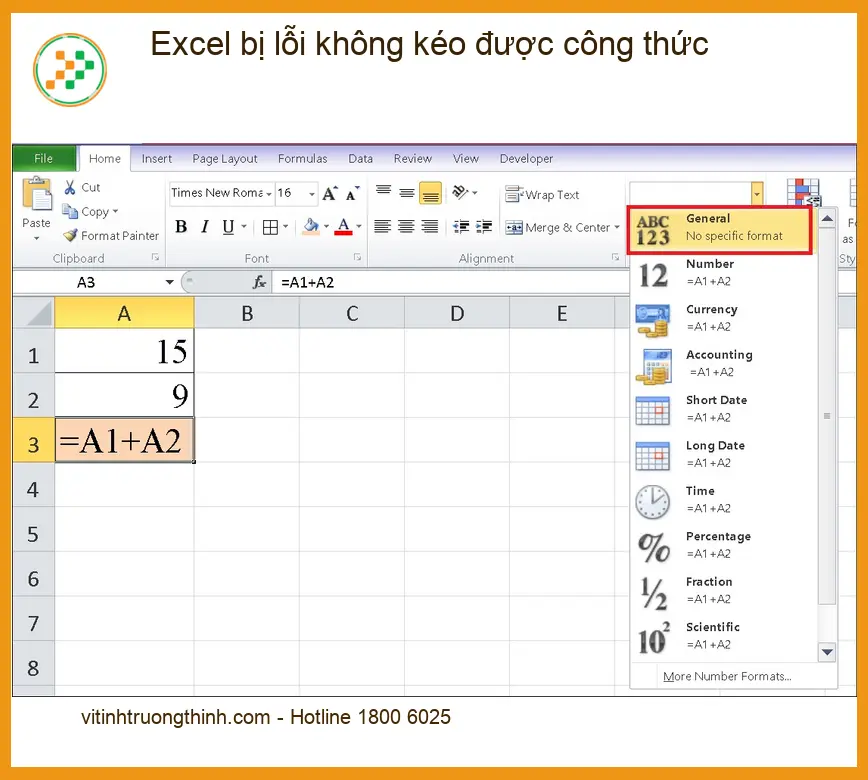The width and height of the screenshot is (868, 780).
Task: Decrease font size with Shrink Font
Action: click(x=352, y=193)
